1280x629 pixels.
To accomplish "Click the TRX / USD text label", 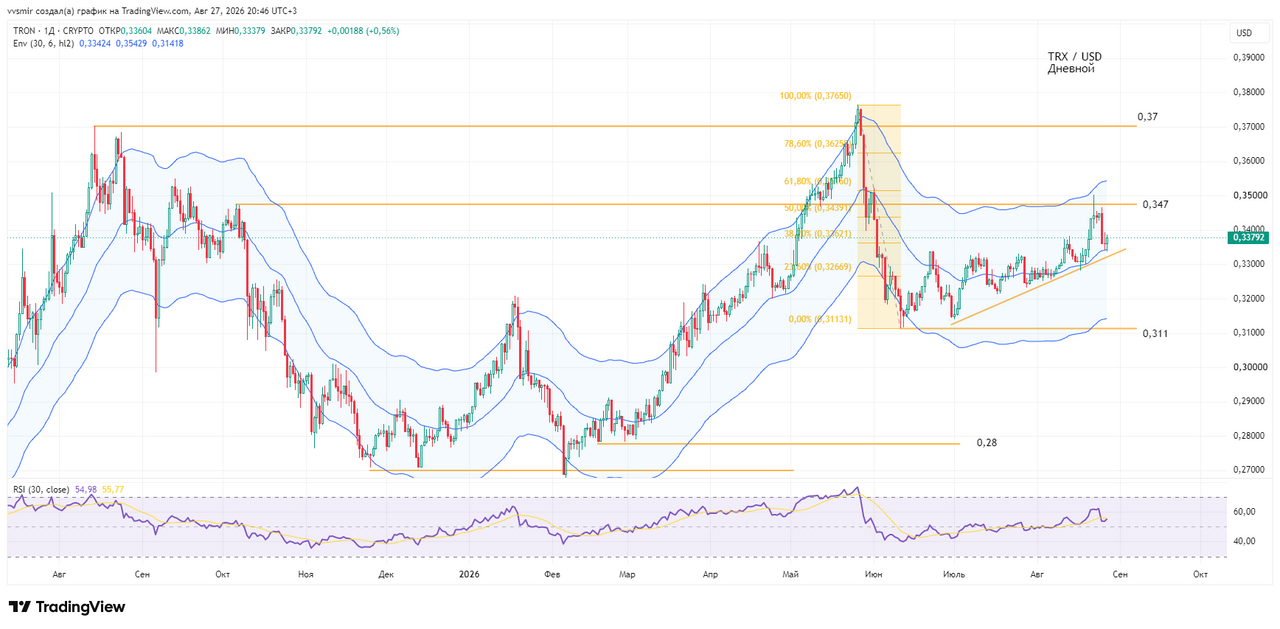I will click(1074, 57).
